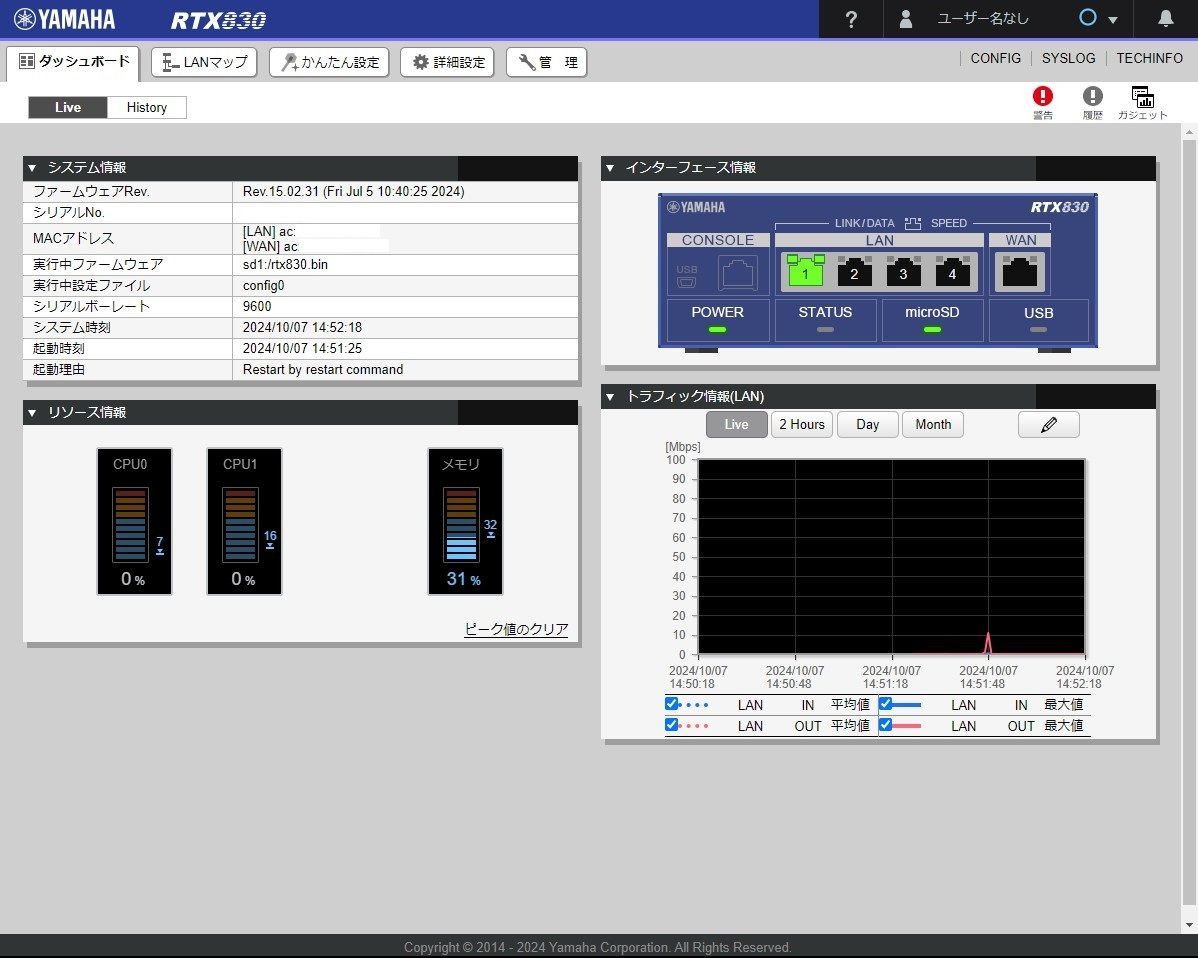1198x958 pixels.
Task: Click the ユーザー名なし user label
Action: click(983, 19)
